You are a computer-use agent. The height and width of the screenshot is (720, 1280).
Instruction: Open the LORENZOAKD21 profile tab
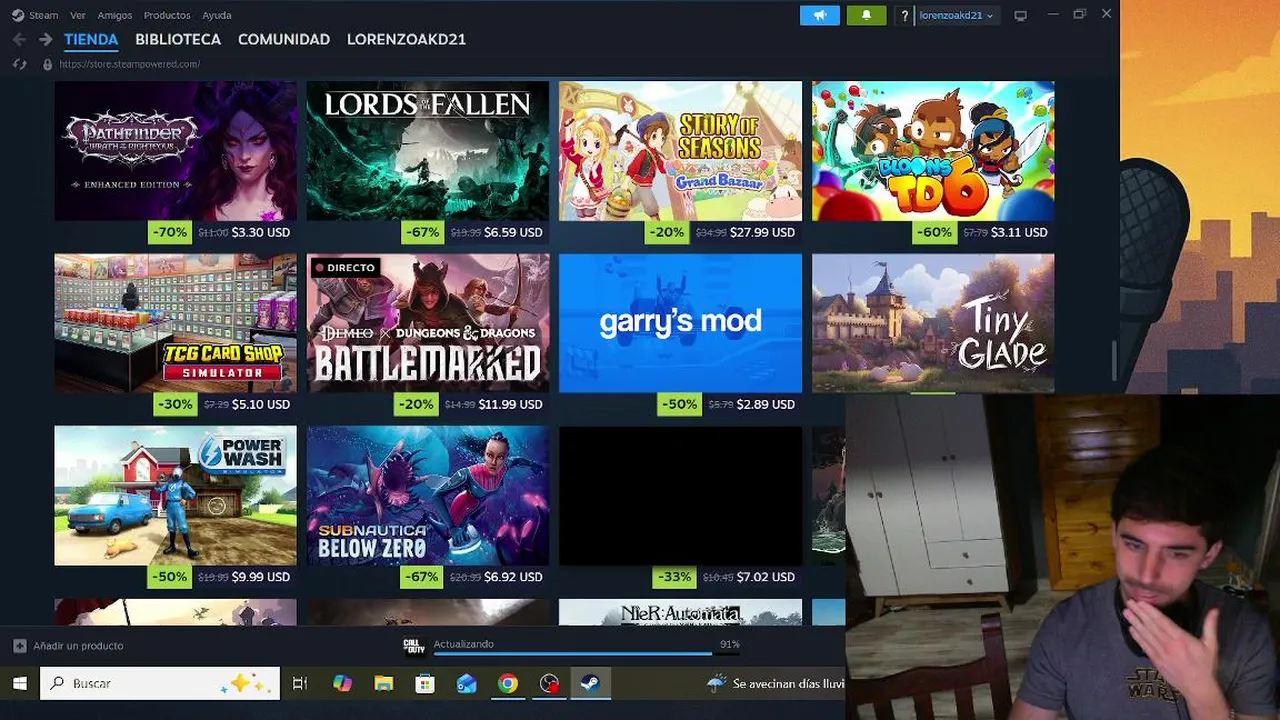pyautogui.click(x=406, y=39)
